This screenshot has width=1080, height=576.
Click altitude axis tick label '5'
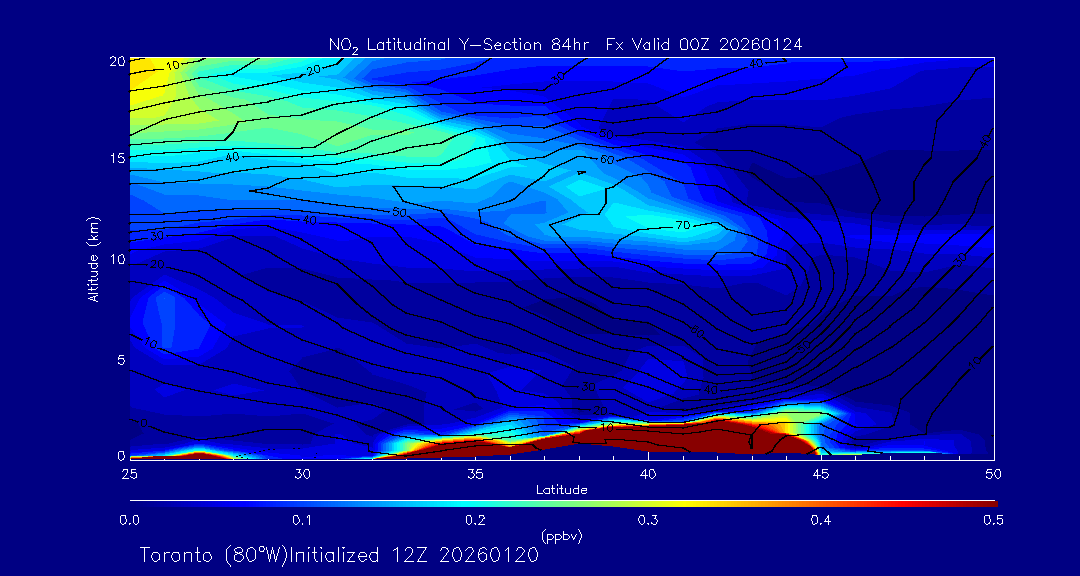[x=121, y=360]
